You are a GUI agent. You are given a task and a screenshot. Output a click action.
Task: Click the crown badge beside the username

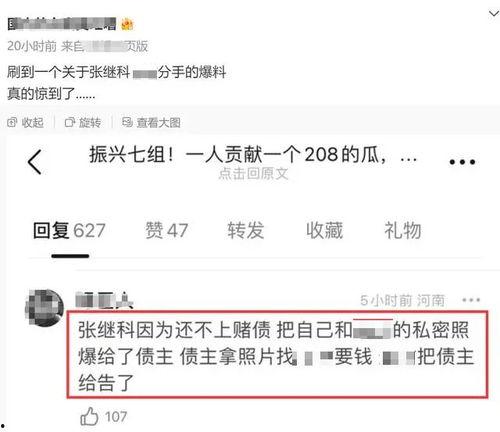pos(127,25)
